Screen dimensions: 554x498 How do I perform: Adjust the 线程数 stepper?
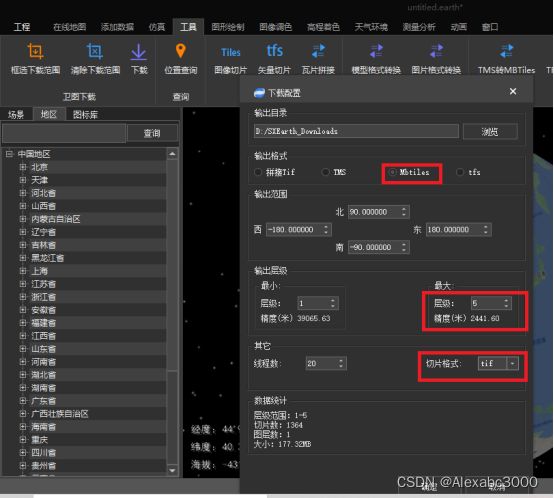click(341, 363)
